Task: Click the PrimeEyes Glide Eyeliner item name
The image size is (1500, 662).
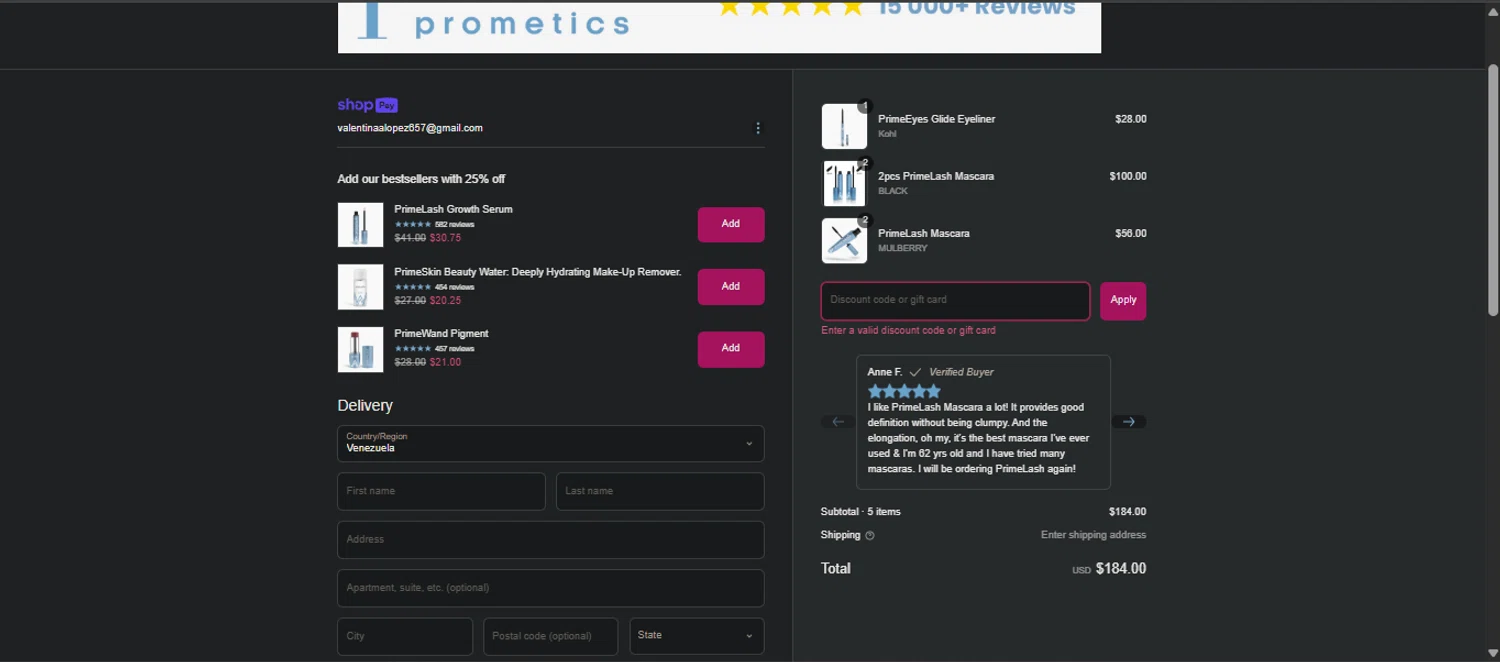Action: click(x=936, y=119)
